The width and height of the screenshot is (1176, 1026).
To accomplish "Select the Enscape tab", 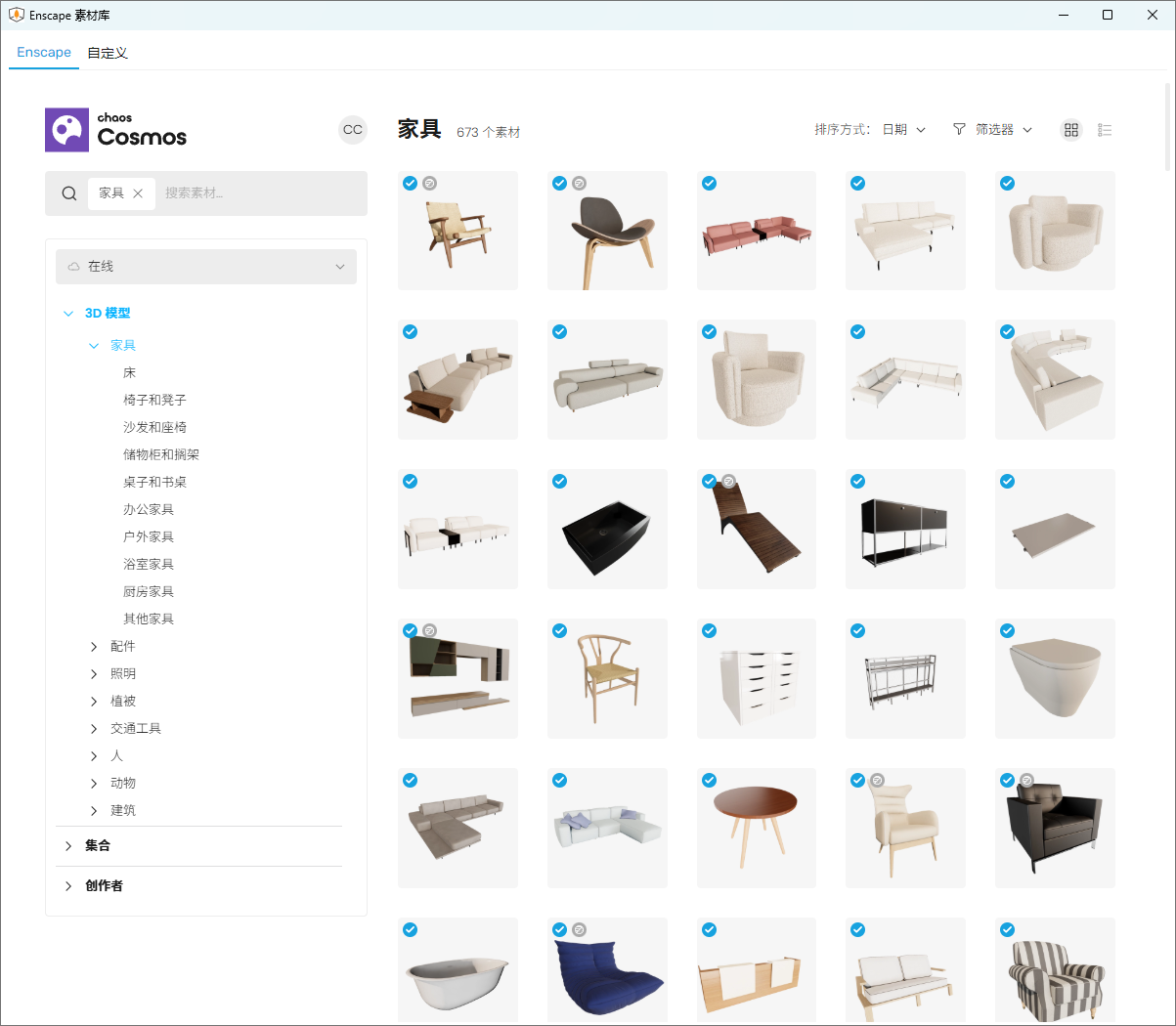I will 44,53.
